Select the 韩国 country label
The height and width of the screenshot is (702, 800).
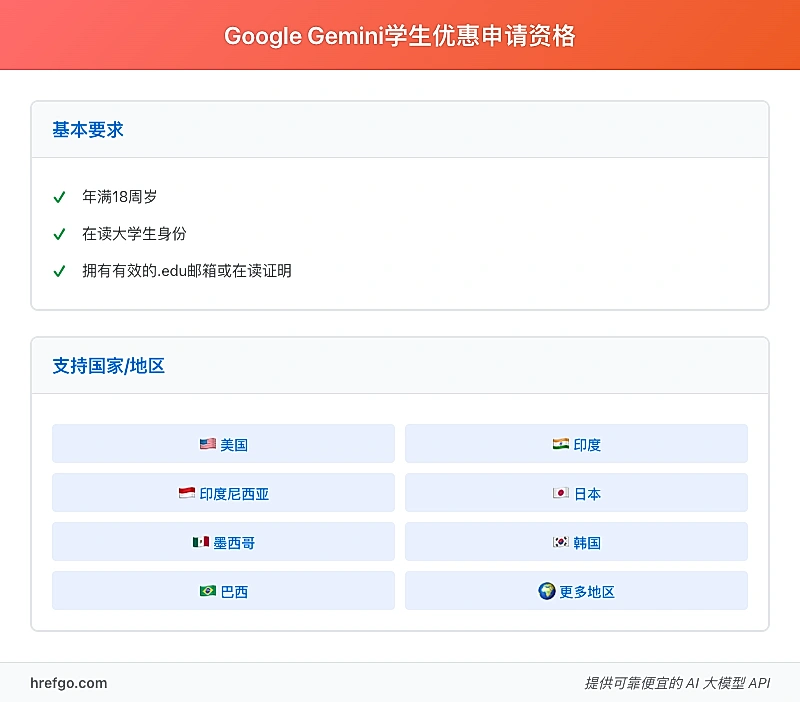[x=587, y=543]
